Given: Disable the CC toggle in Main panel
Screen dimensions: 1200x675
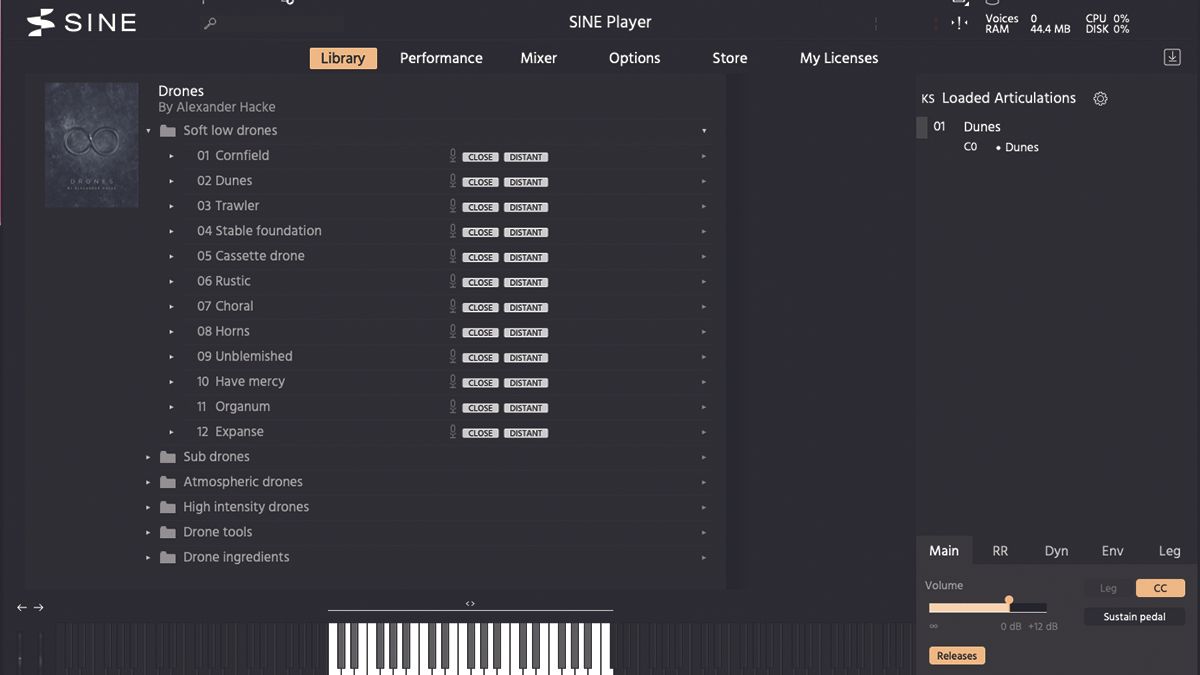Looking at the screenshot, I should click(1160, 588).
